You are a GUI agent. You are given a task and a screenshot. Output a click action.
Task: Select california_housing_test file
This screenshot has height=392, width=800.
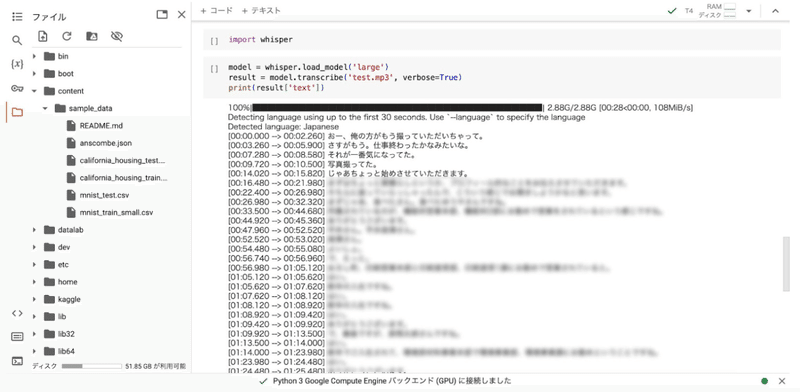[123, 160]
